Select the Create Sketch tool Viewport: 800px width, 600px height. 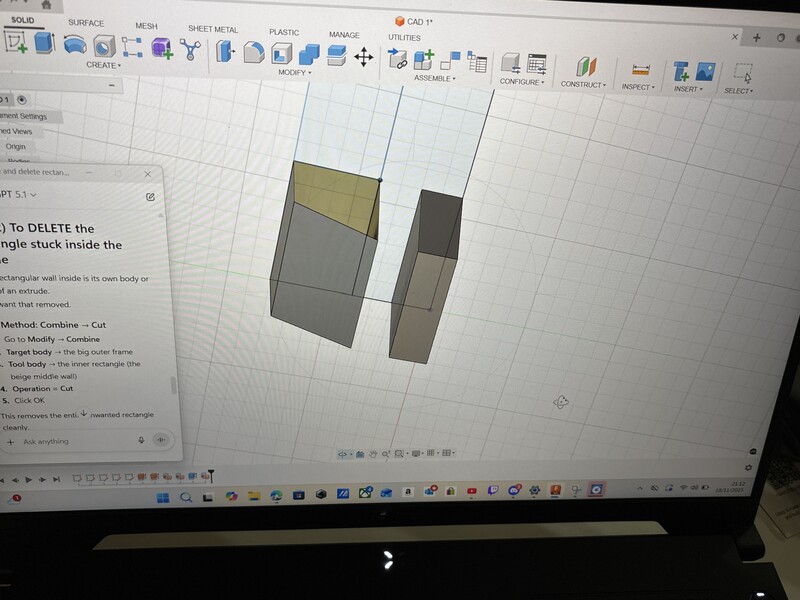point(16,42)
